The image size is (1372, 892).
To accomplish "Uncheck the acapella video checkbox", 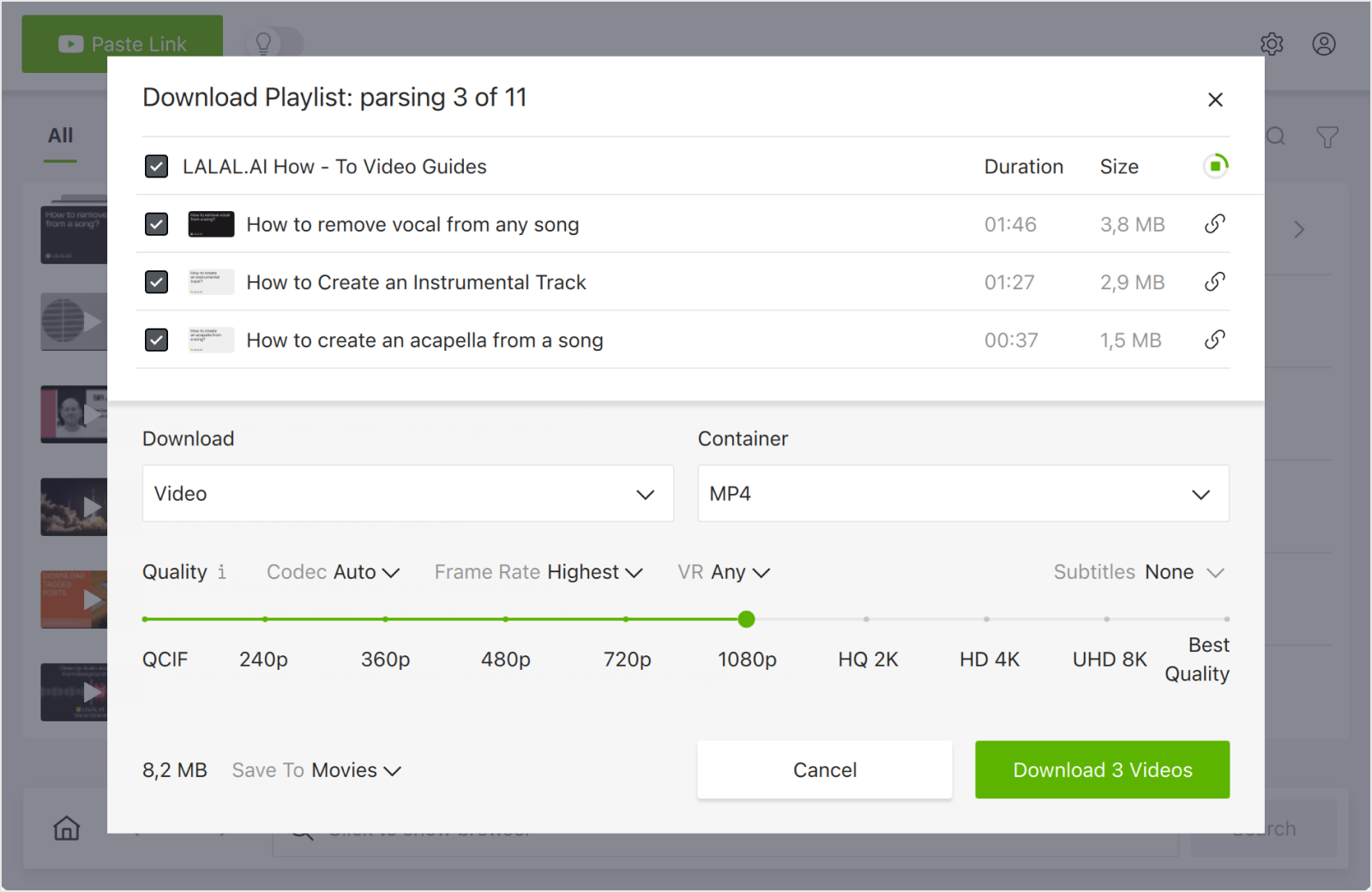I will [x=156, y=340].
